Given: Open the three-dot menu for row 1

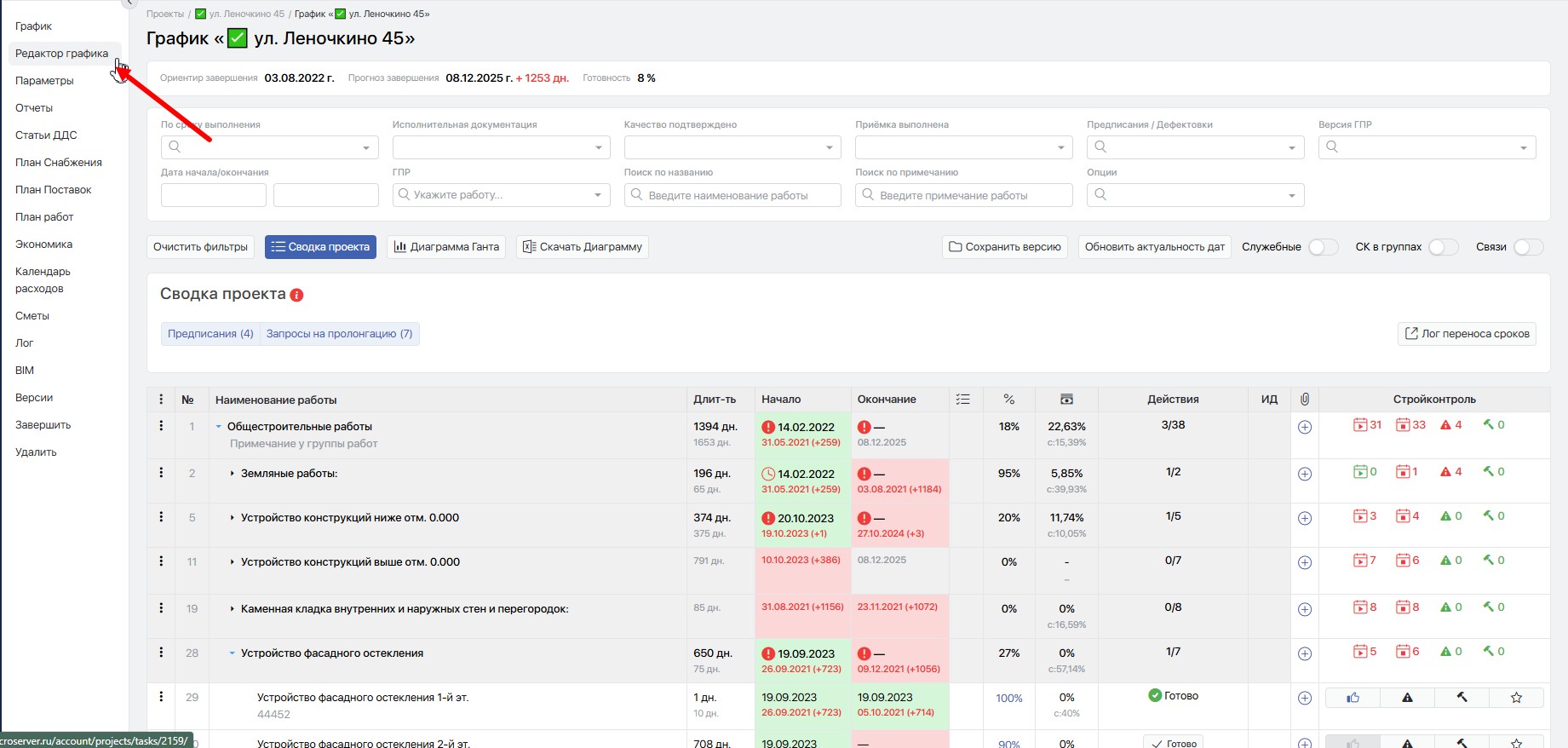Looking at the screenshot, I should pos(161,425).
